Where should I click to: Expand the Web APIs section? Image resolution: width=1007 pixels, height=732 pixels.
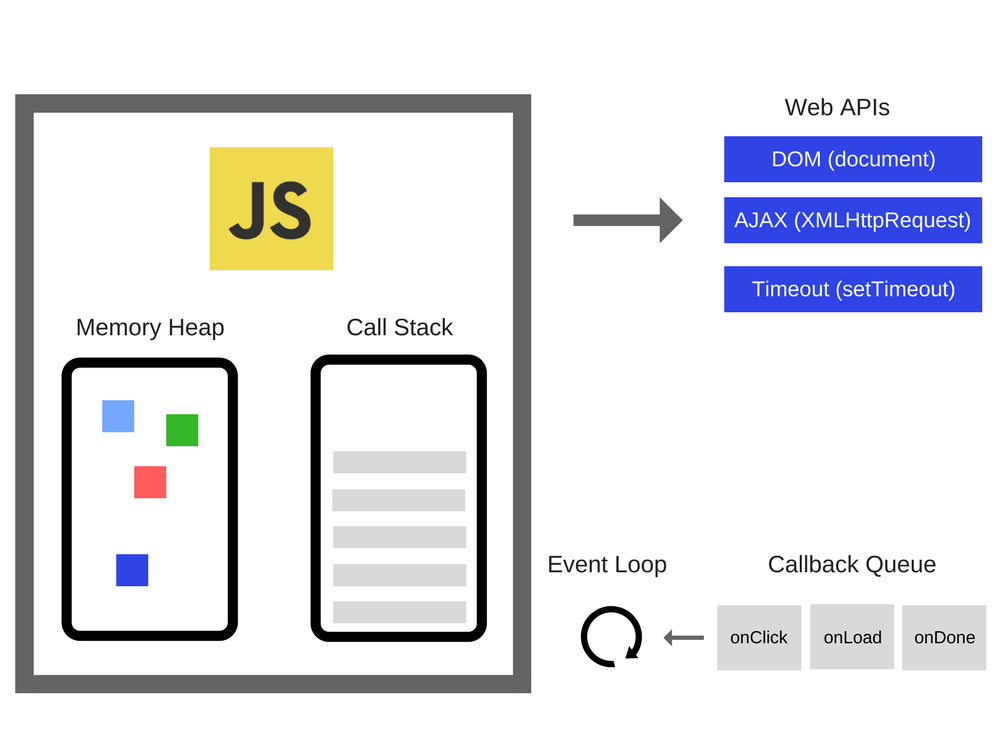click(837, 107)
